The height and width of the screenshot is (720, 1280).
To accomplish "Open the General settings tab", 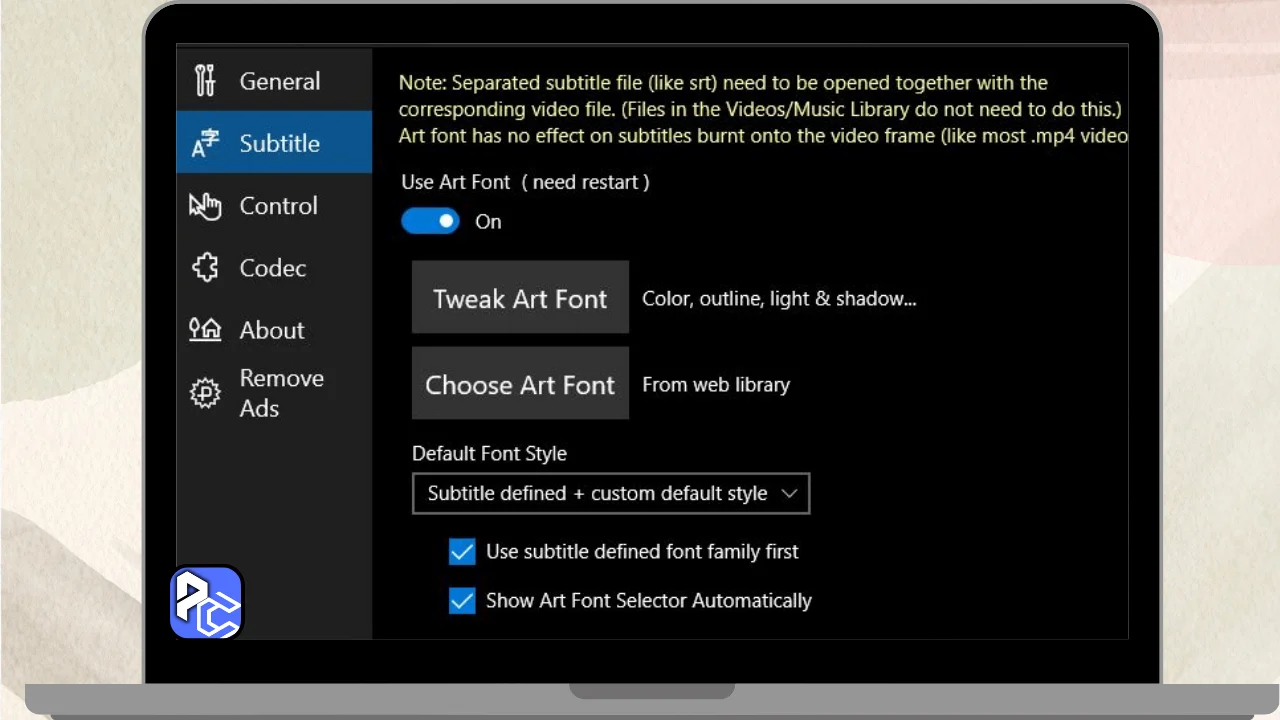I will coord(274,81).
